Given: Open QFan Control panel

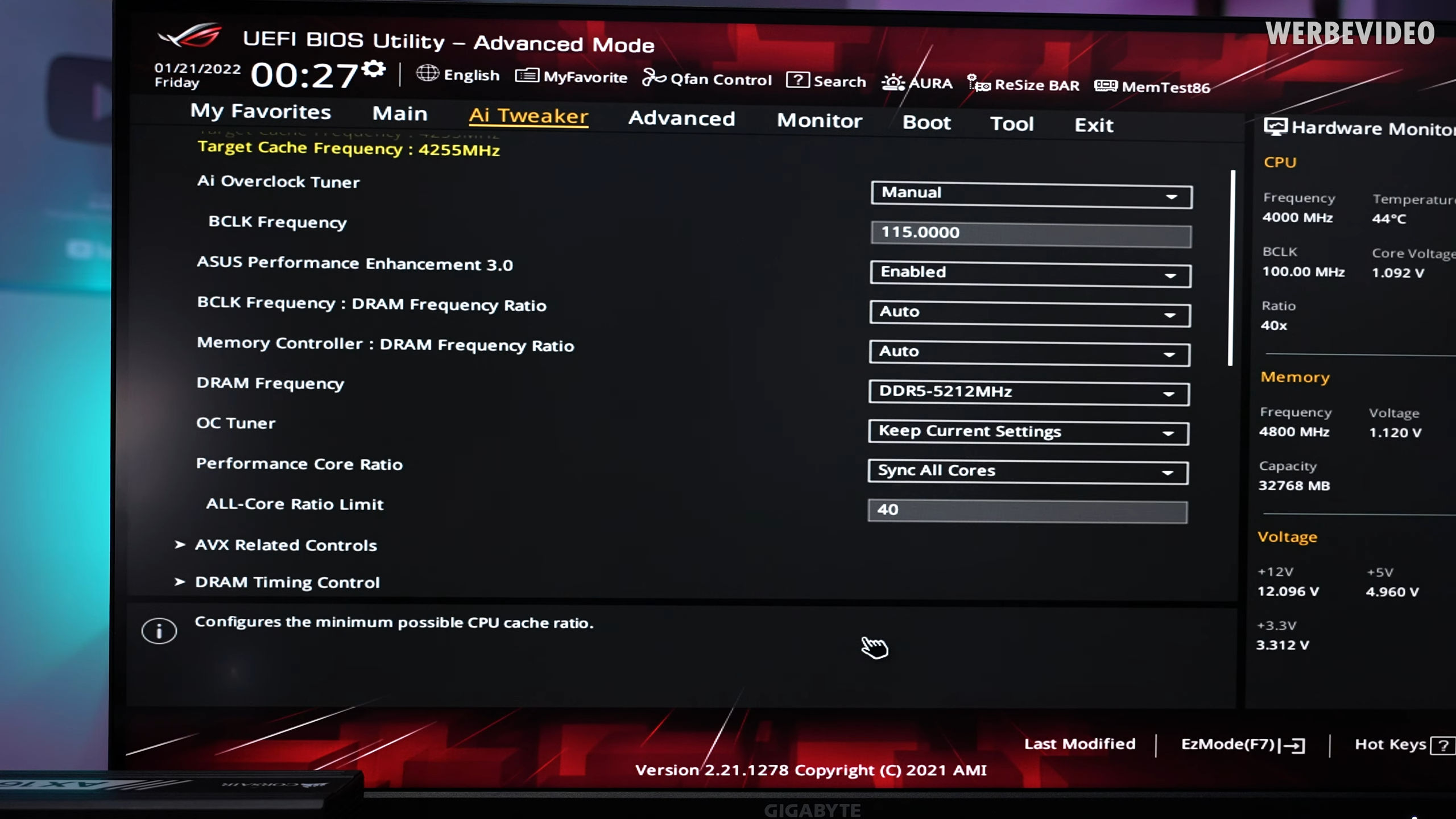Looking at the screenshot, I should point(709,78).
